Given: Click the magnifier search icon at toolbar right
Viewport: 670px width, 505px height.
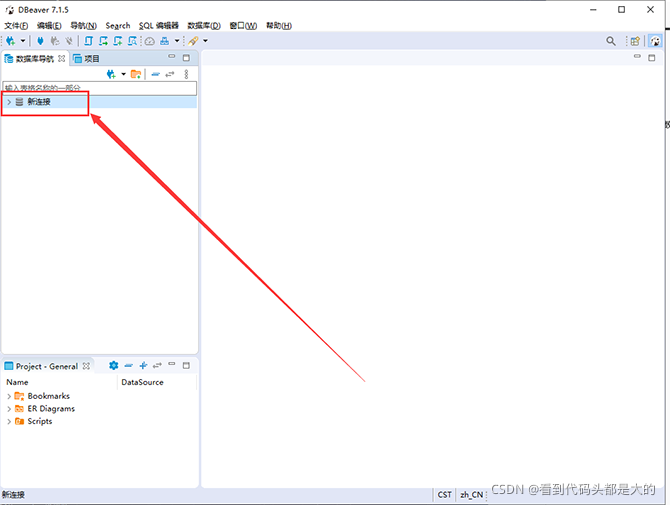Looking at the screenshot, I should 611,41.
